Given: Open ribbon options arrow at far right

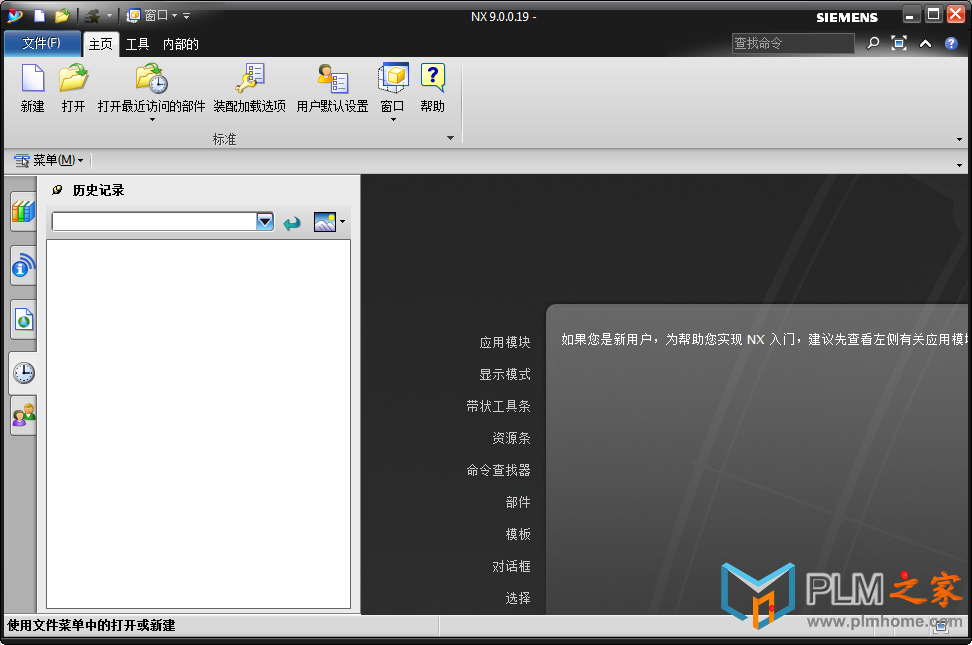Looking at the screenshot, I should pyautogui.click(x=960, y=140).
